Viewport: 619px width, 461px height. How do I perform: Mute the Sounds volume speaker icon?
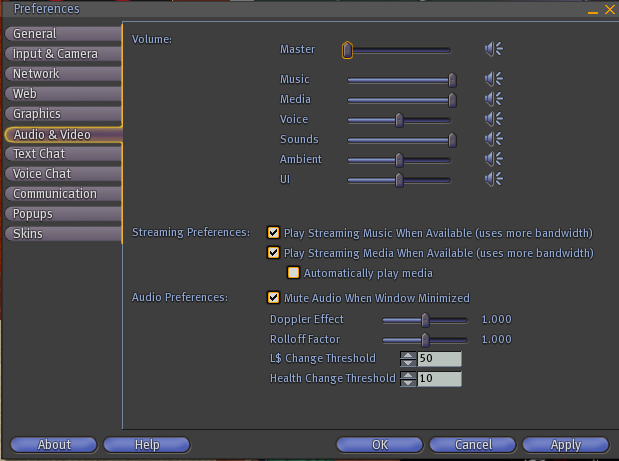[x=493, y=139]
